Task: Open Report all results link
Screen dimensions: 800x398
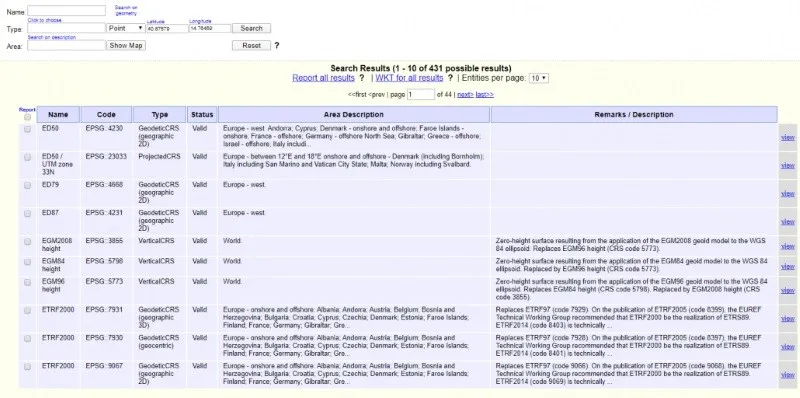Action: tap(323, 78)
